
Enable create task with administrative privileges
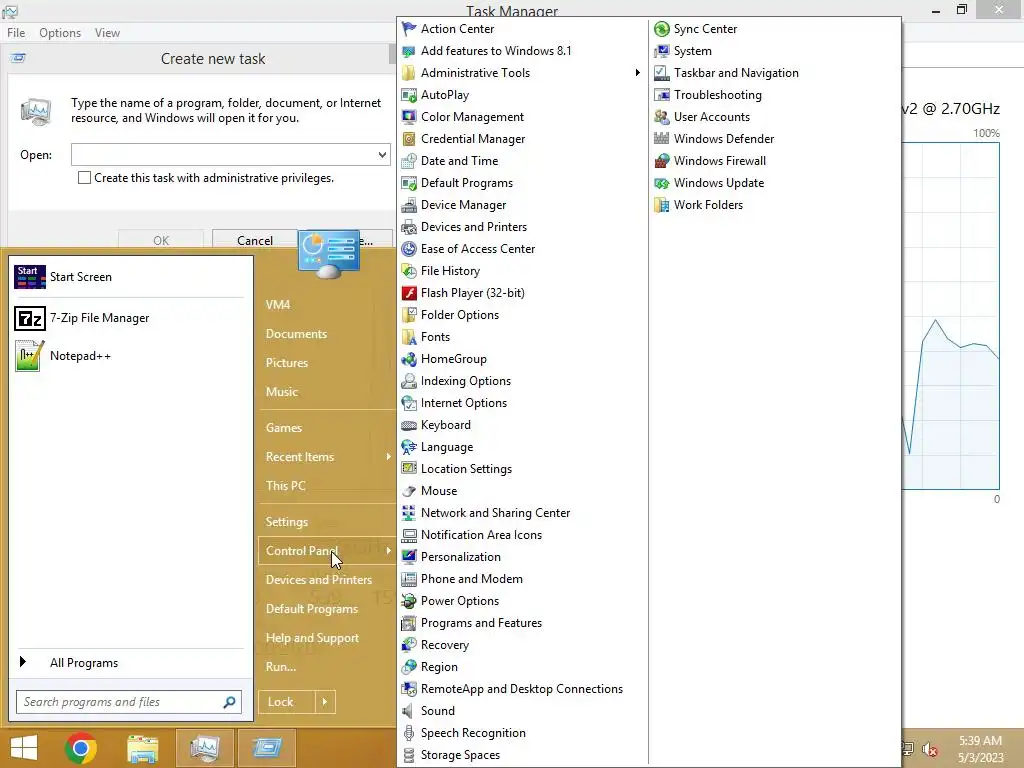tap(84, 178)
